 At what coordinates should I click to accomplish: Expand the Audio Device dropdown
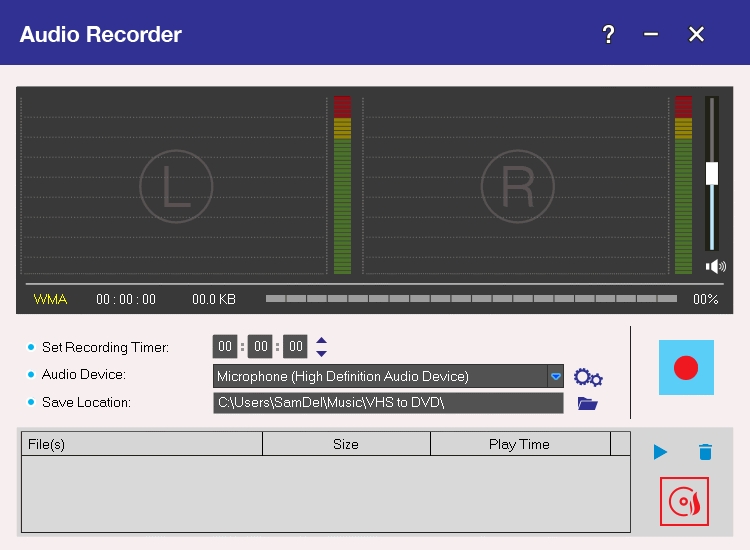(x=556, y=377)
